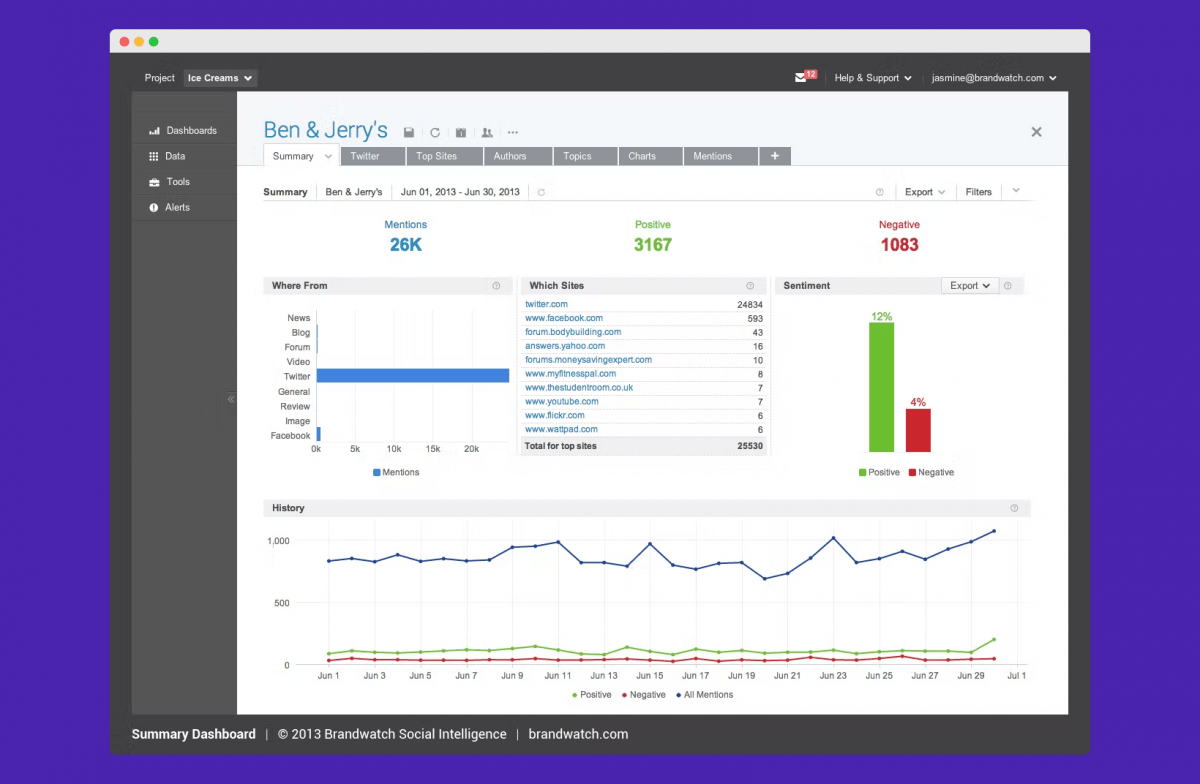Open www.myfitnesspal.com link
Viewport: 1200px width, 784px height.
(570, 374)
